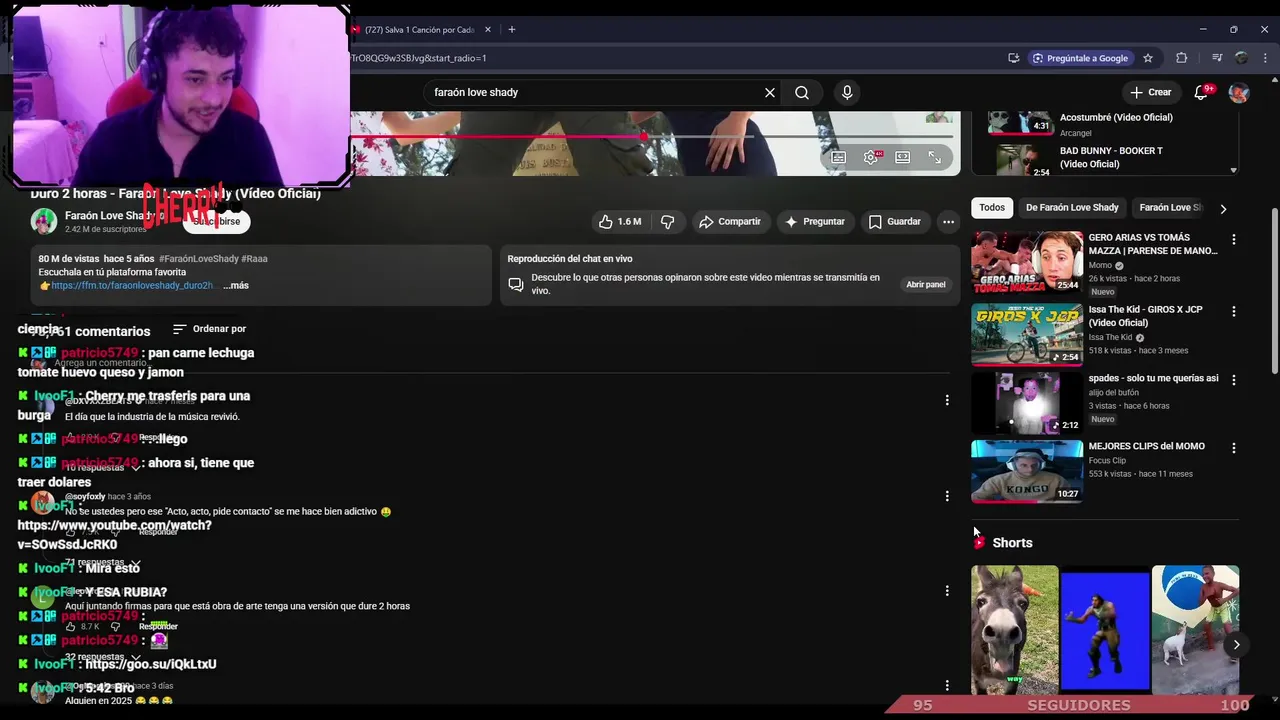The image size is (1280, 720).
Task: Click install app icon in address bar
Action: pyautogui.click(x=1014, y=58)
